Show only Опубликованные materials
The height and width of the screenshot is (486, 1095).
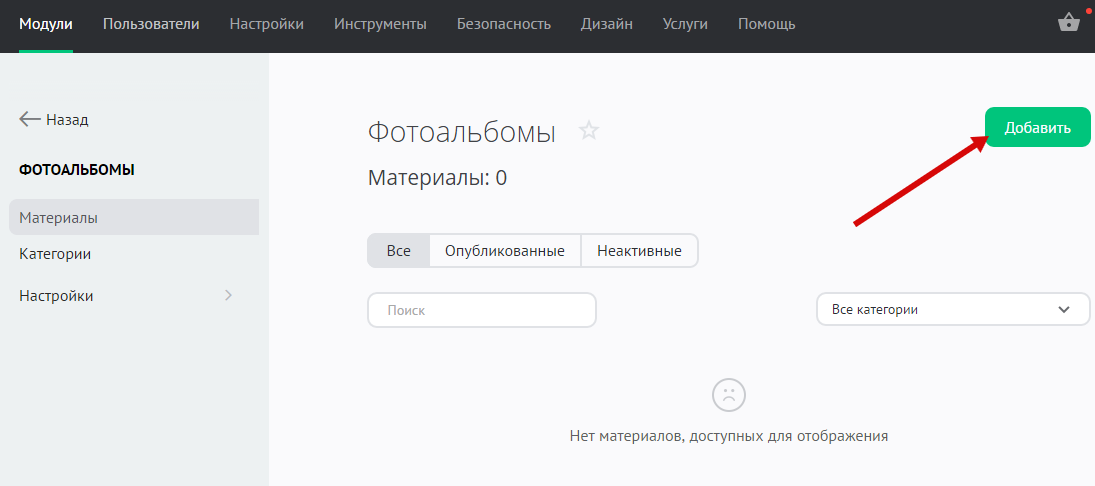point(505,251)
